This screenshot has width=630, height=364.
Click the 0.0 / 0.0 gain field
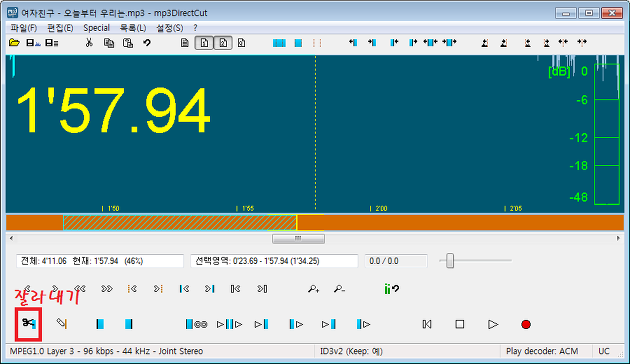tap(396, 261)
